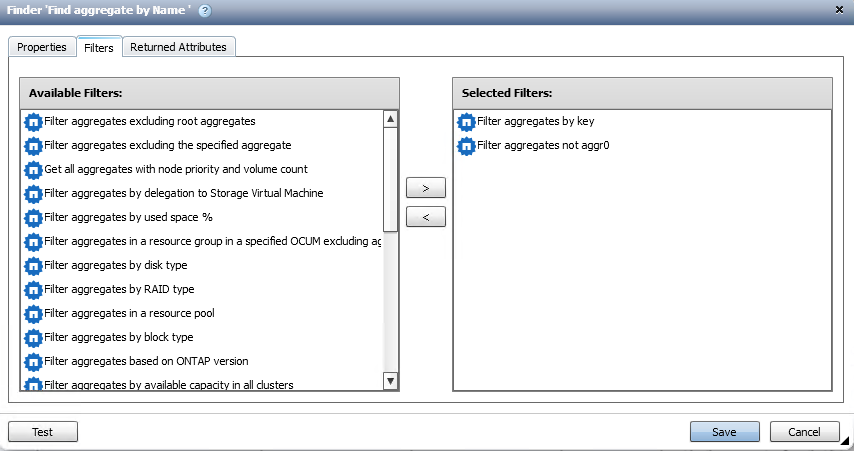
Task: Click icon beside 'Filter aggregates in a resource pool'
Action: pyautogui.click(x=33, y=314)
